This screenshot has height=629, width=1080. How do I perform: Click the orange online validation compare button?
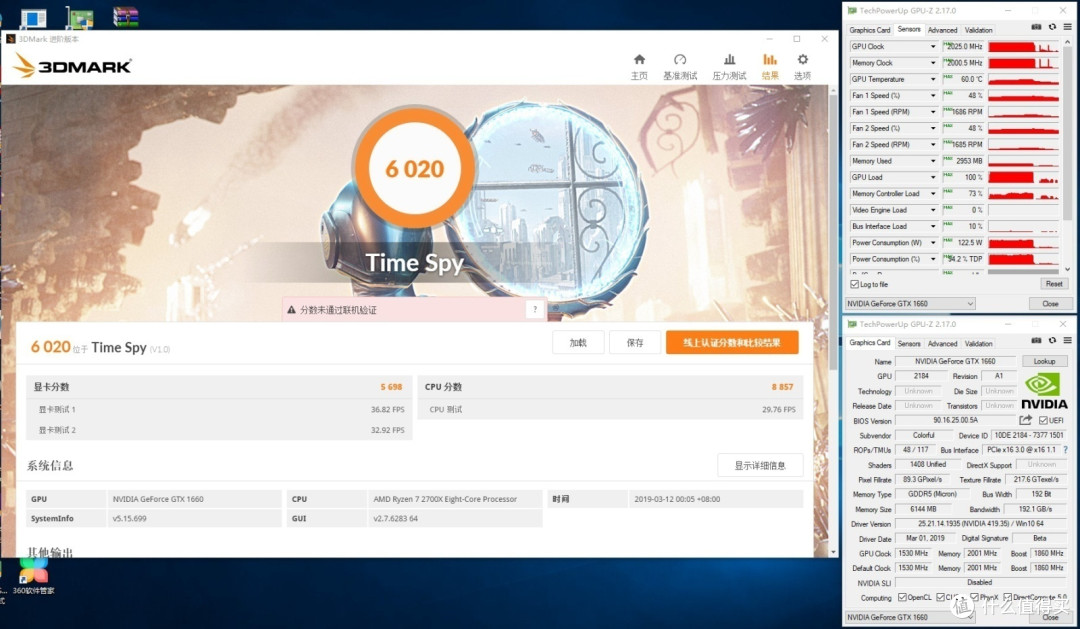coord(731,342)
